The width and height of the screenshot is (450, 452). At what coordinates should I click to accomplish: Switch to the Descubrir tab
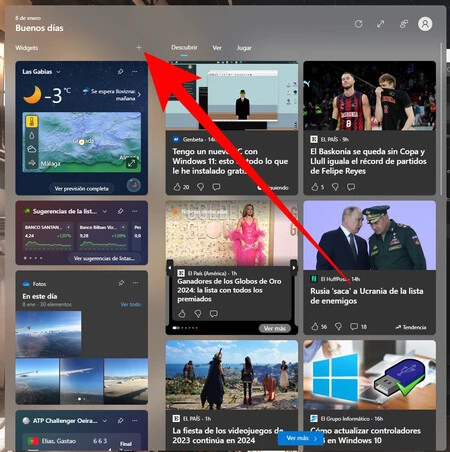[184, 48]
